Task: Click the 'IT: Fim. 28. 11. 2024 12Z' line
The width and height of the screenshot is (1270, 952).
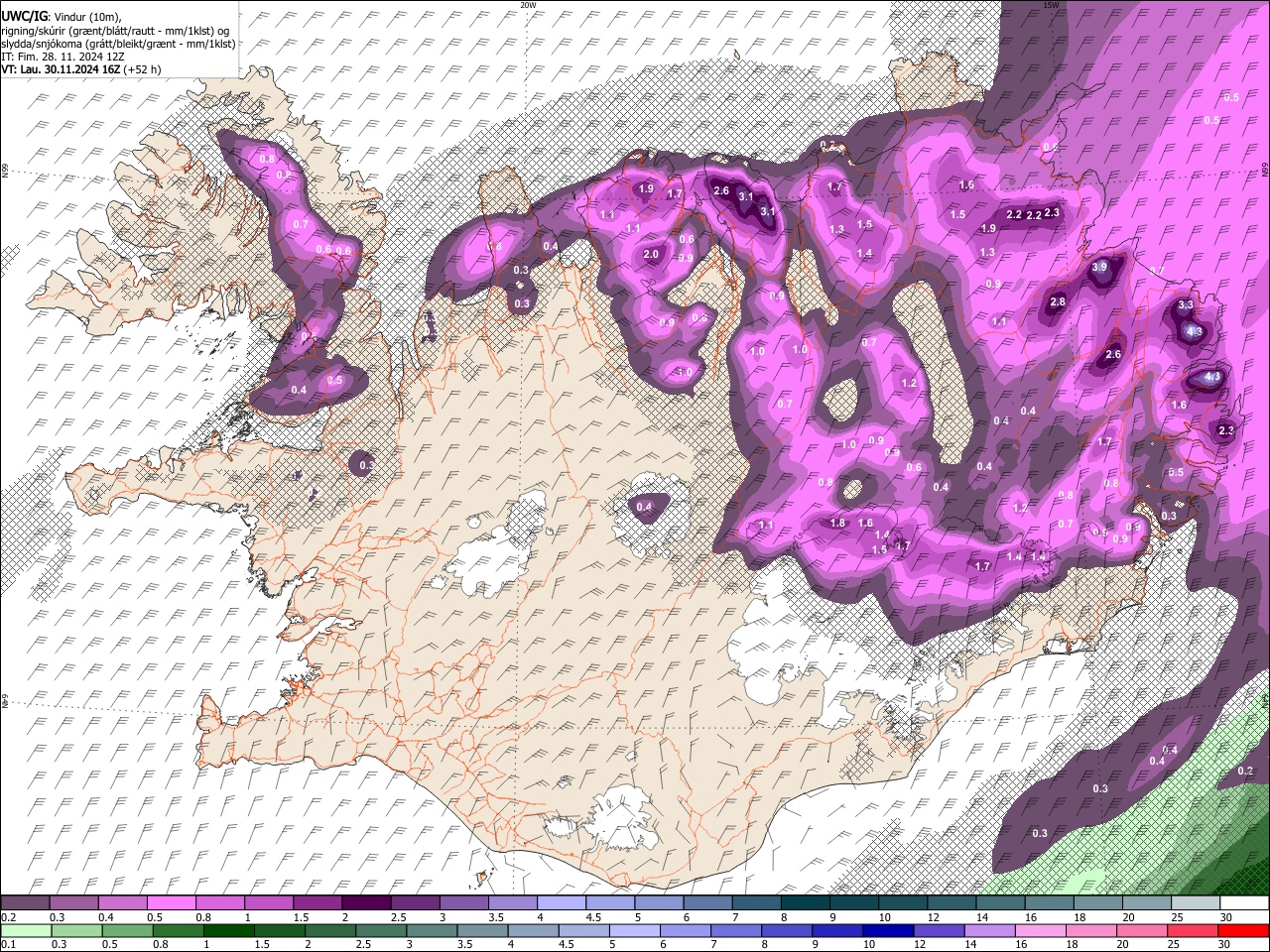Action: point(63,57)
